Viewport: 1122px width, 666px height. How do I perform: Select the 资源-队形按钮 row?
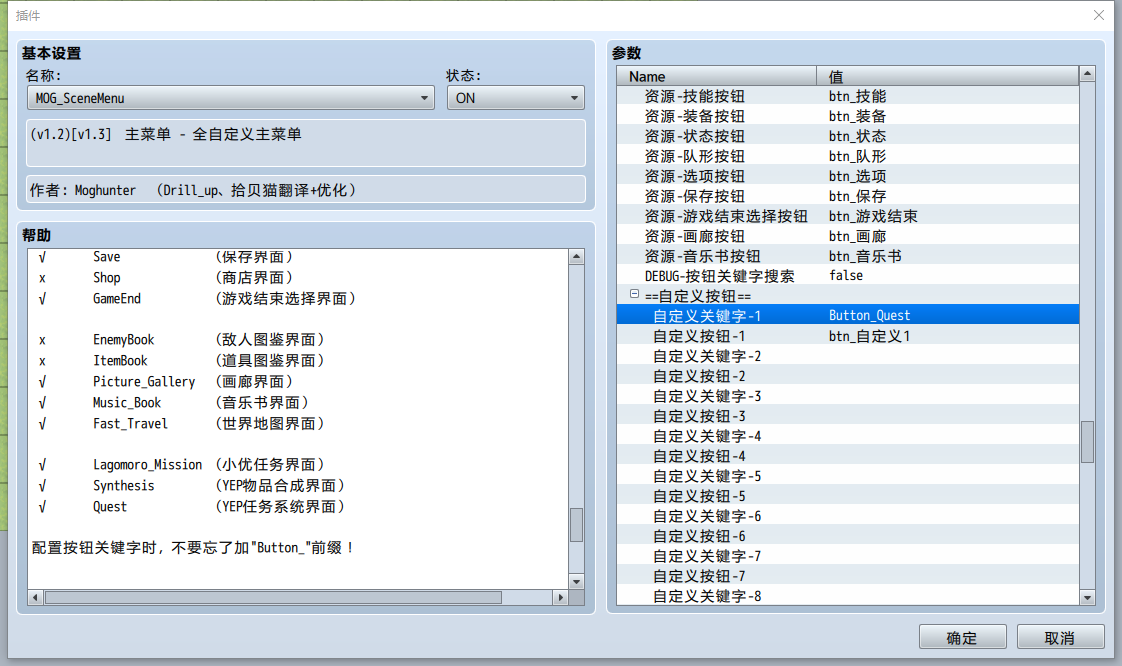point(848,156)
